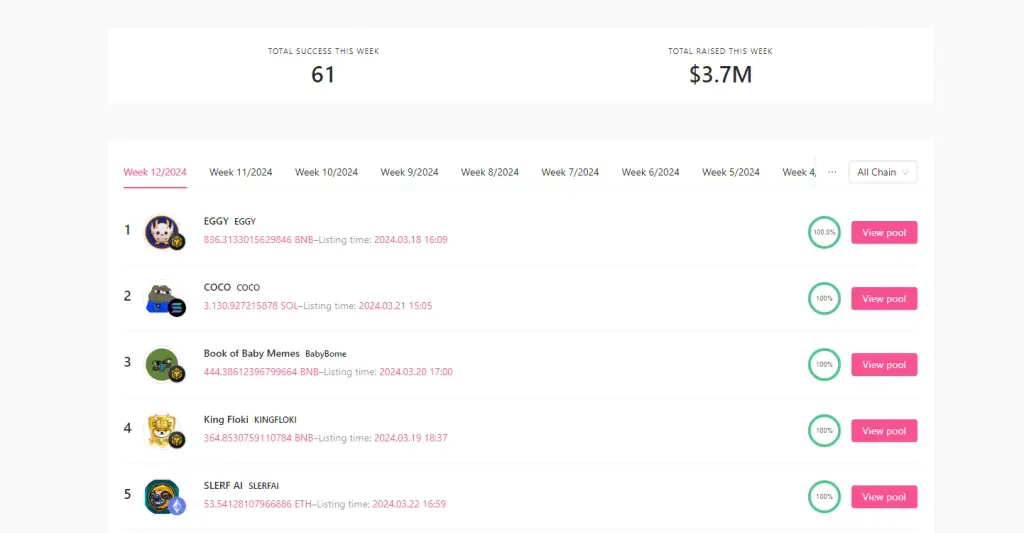Image resolution: width=1024 pixels, height=533 pixels.
Task: View pool for King Floki
Action: pos(884,430)
